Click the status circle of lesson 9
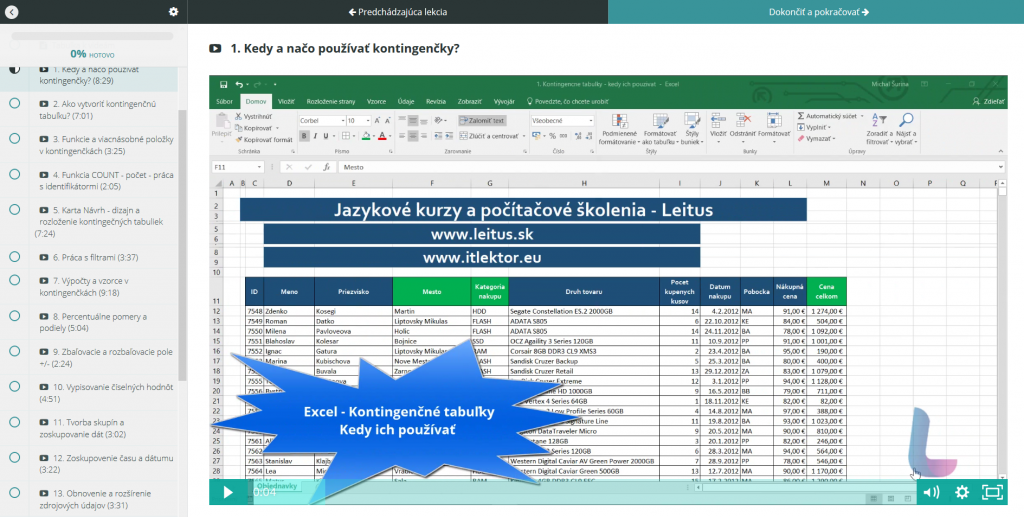1024x517 pixels. 14,351
